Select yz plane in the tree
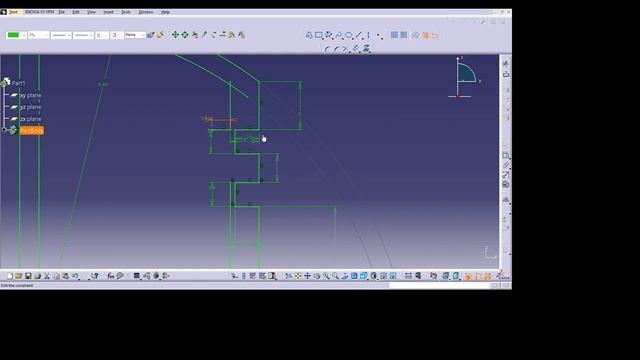This screenshot has height=360, width=640. coord(31,107)
